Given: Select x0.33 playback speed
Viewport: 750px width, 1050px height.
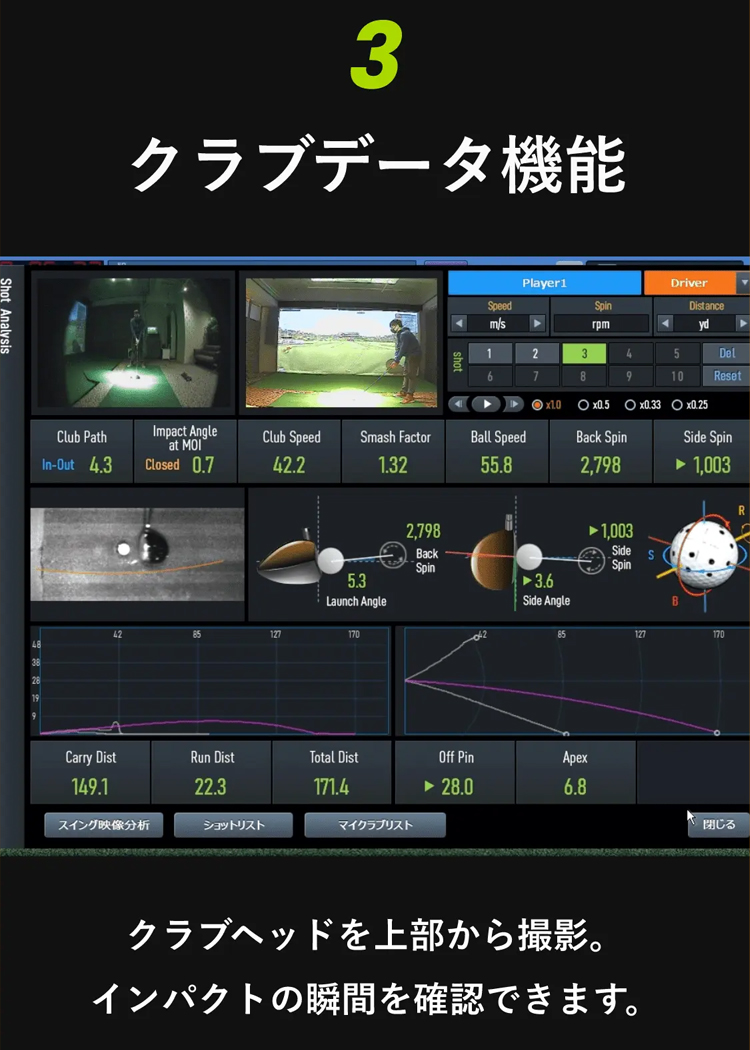Looking at the screenshot, I should click(643, 404).
